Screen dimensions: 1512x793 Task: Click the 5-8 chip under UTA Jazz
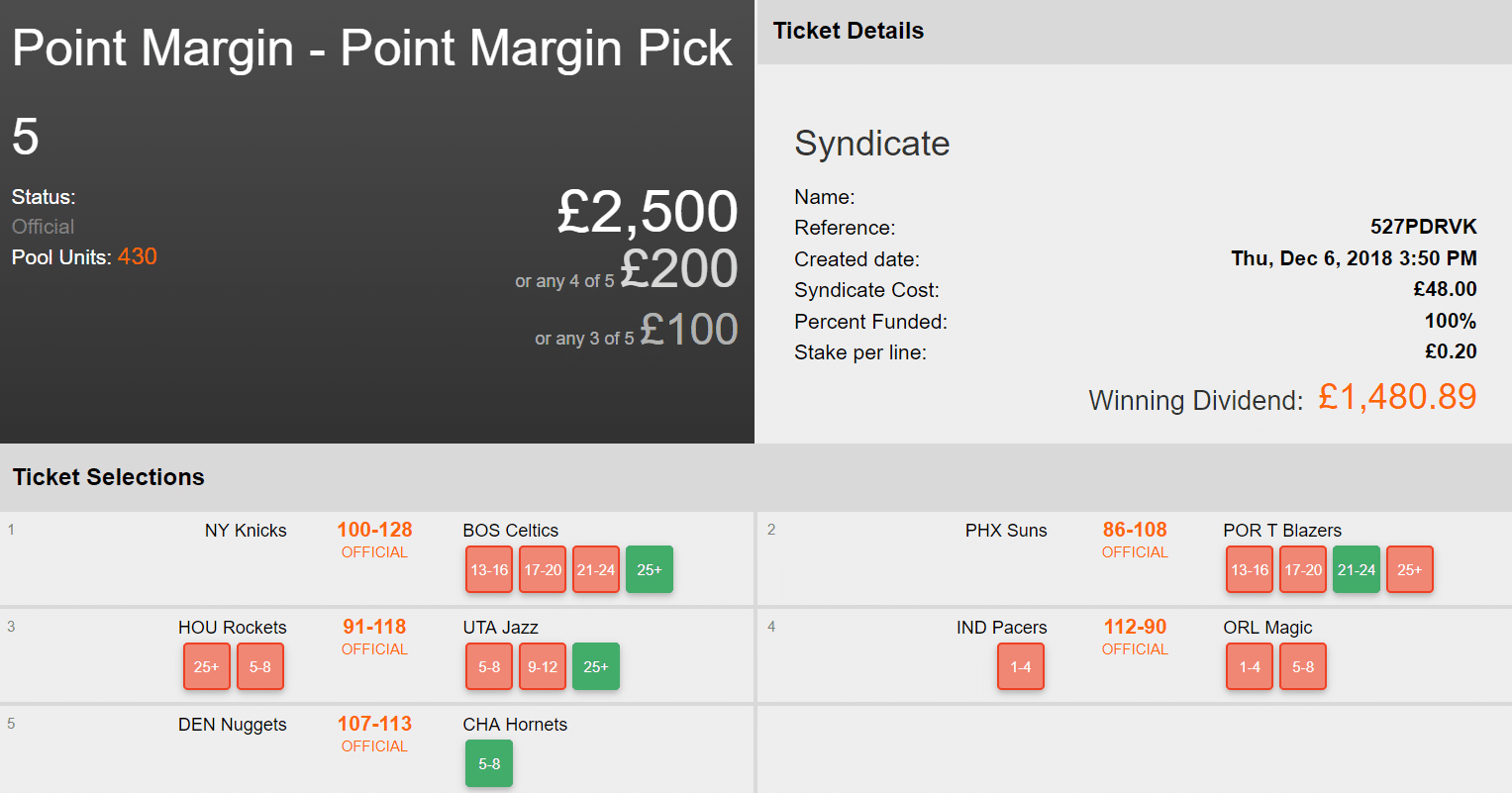pyautogui.click(x=489, y=666)
